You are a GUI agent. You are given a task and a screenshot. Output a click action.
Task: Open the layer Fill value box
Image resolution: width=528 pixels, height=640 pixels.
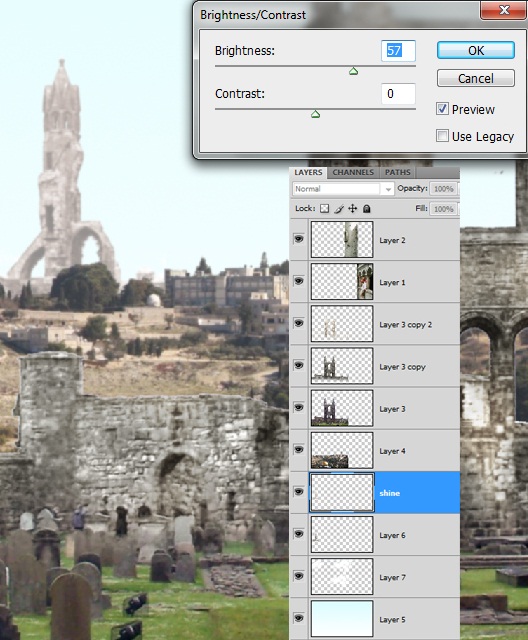[x=444, y=209]
